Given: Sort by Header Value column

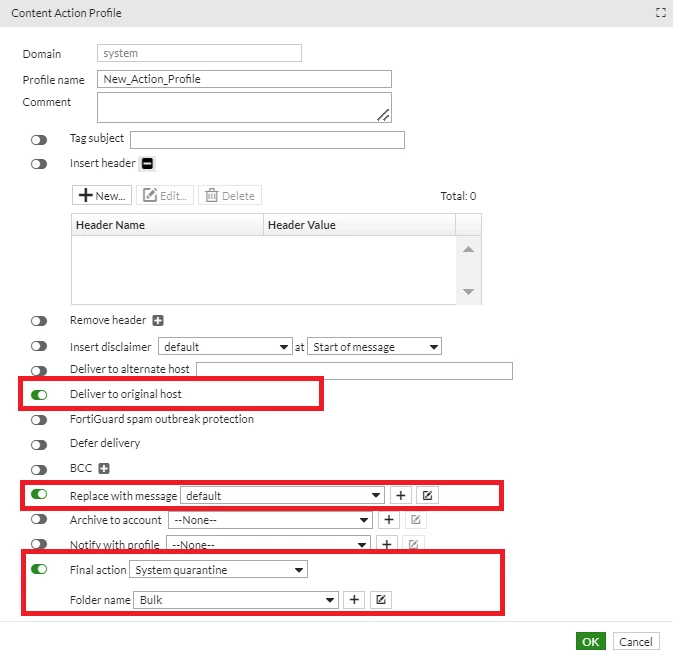Looking at the screenshot, I should click(359, 224).
